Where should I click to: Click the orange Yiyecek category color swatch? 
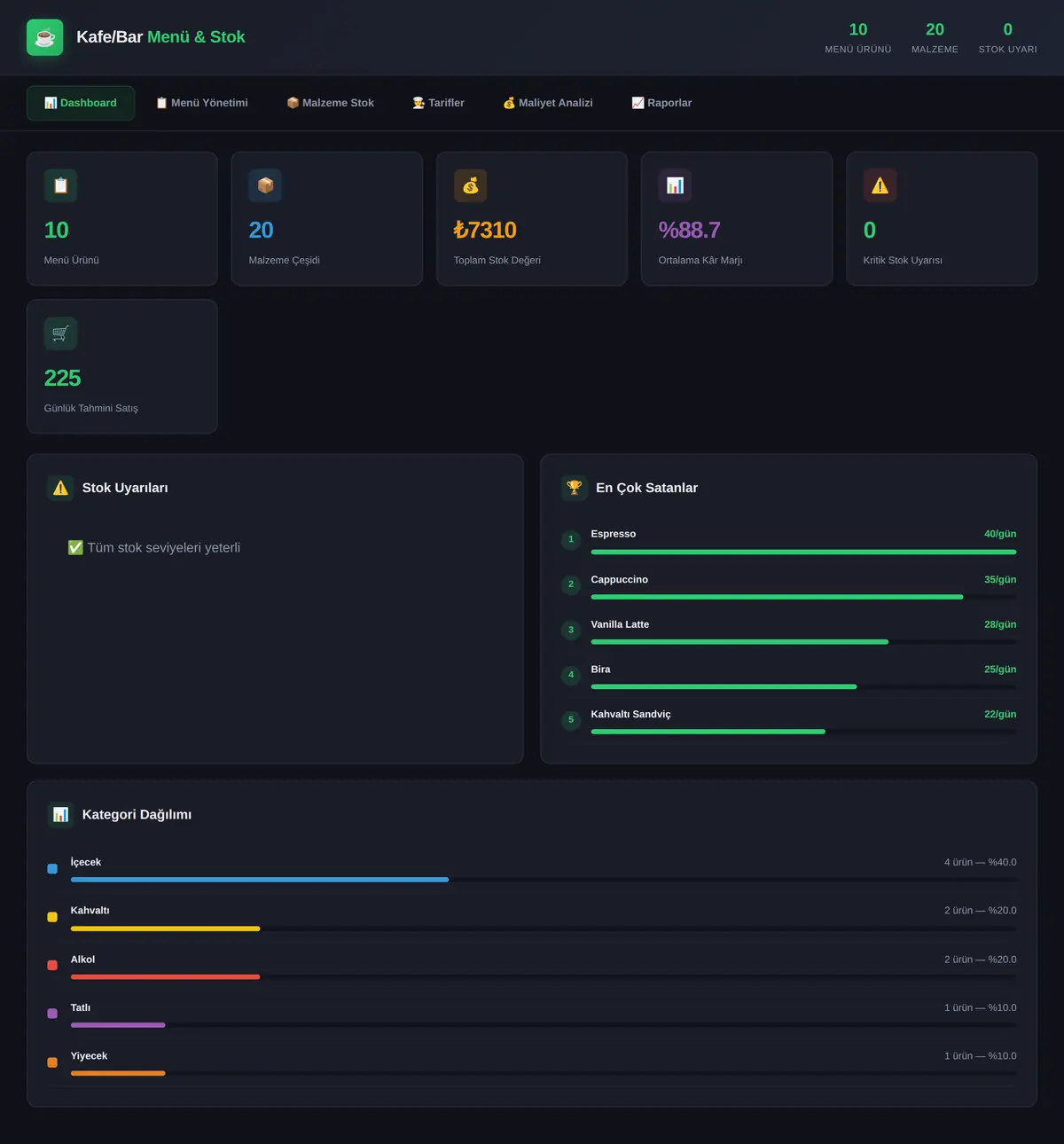click(x=52, y=1062)
